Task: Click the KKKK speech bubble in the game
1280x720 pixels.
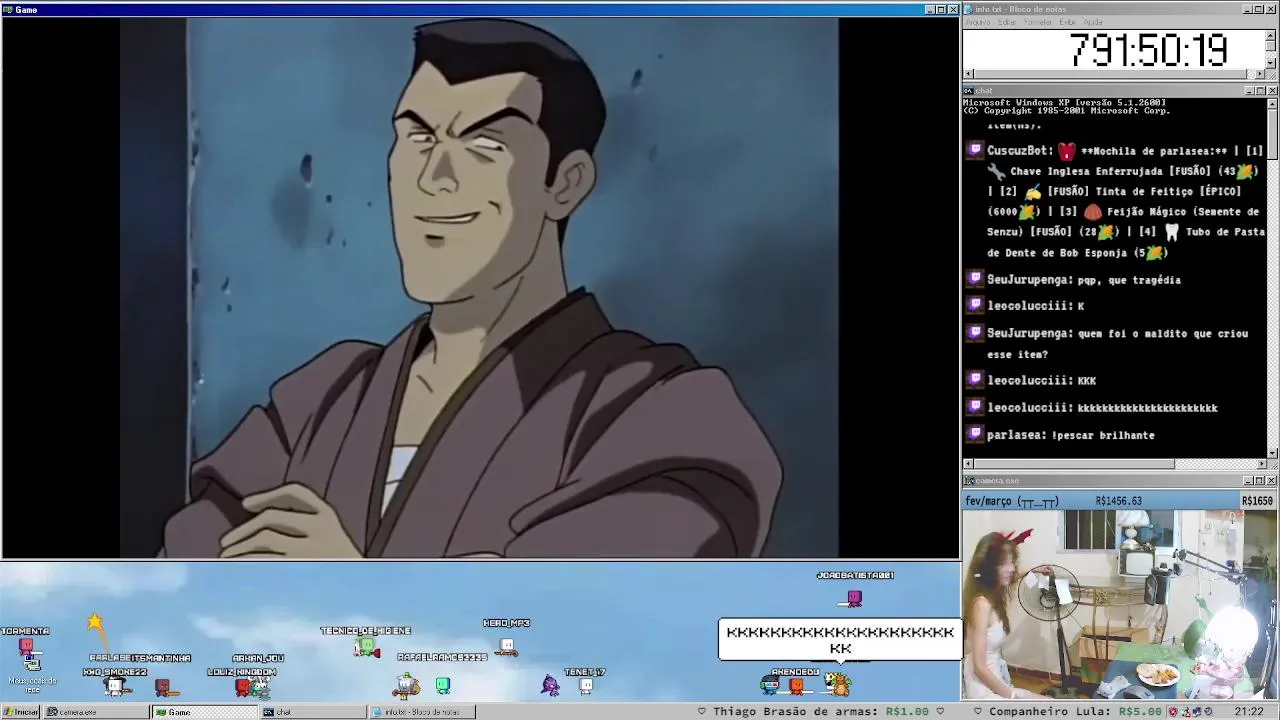Action: (x=840, y=640)
